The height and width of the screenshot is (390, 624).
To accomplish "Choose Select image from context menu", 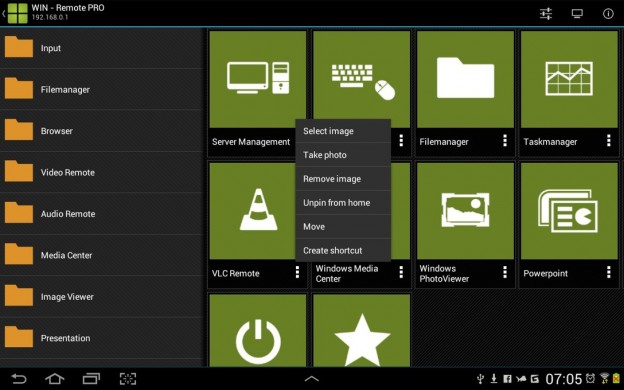I will coord(343,131).
